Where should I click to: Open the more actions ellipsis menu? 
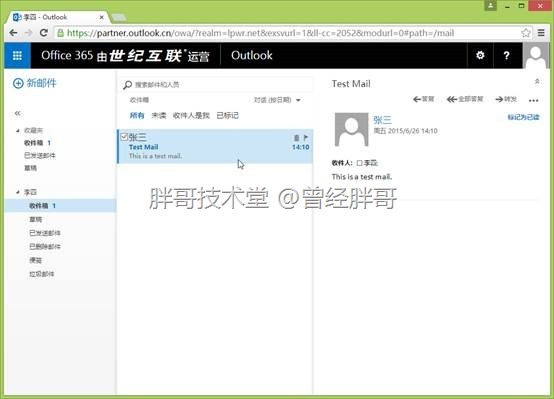click(534, 100)
